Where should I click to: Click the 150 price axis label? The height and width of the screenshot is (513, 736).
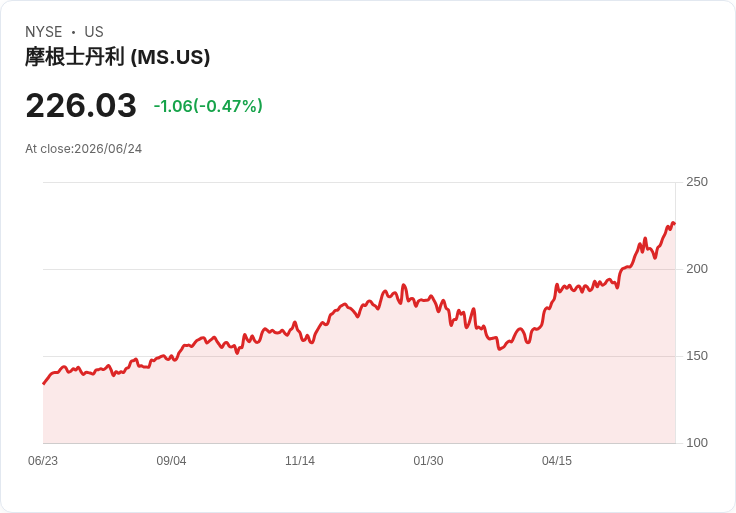[x=697, y=356]
